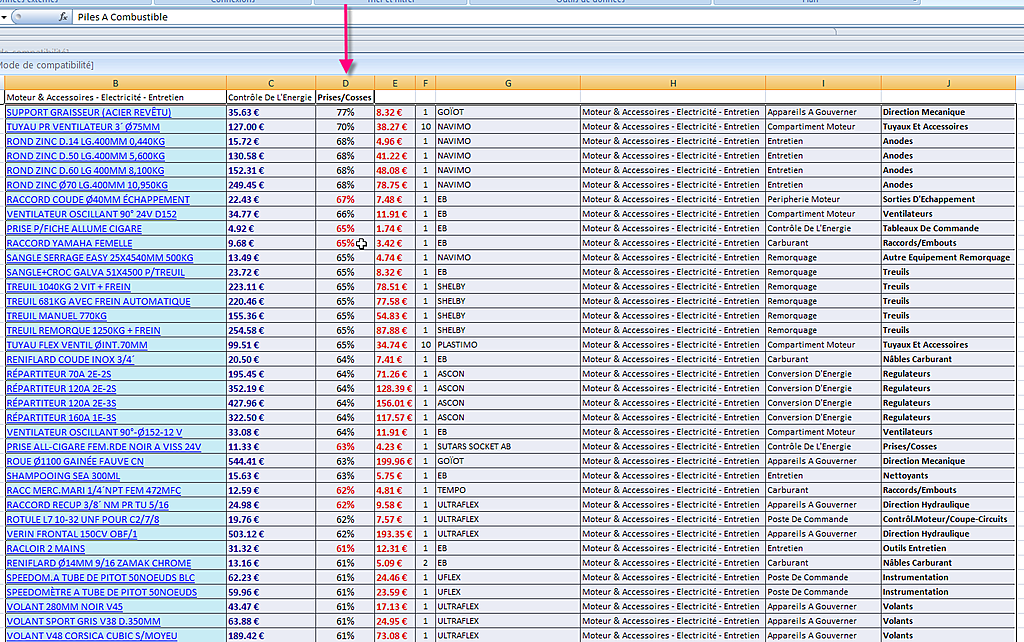This screenshot has width=1024, height=642.
Task: Select the Raccords/Embouts cell in RACCORD YAMAHA row
Action: click(948, 243)
